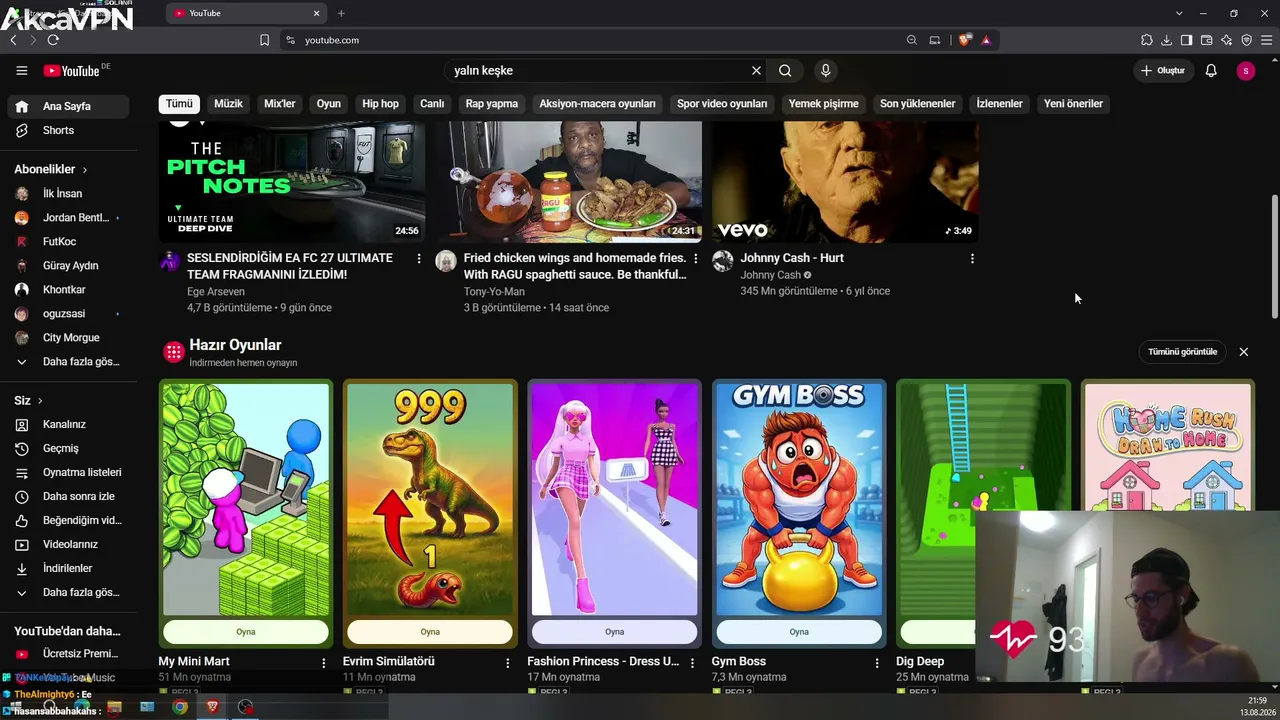This screenshot has width=1280, height=720.
Task: Open The Pitch Notes video thumbnail
Action: (292, 182)
